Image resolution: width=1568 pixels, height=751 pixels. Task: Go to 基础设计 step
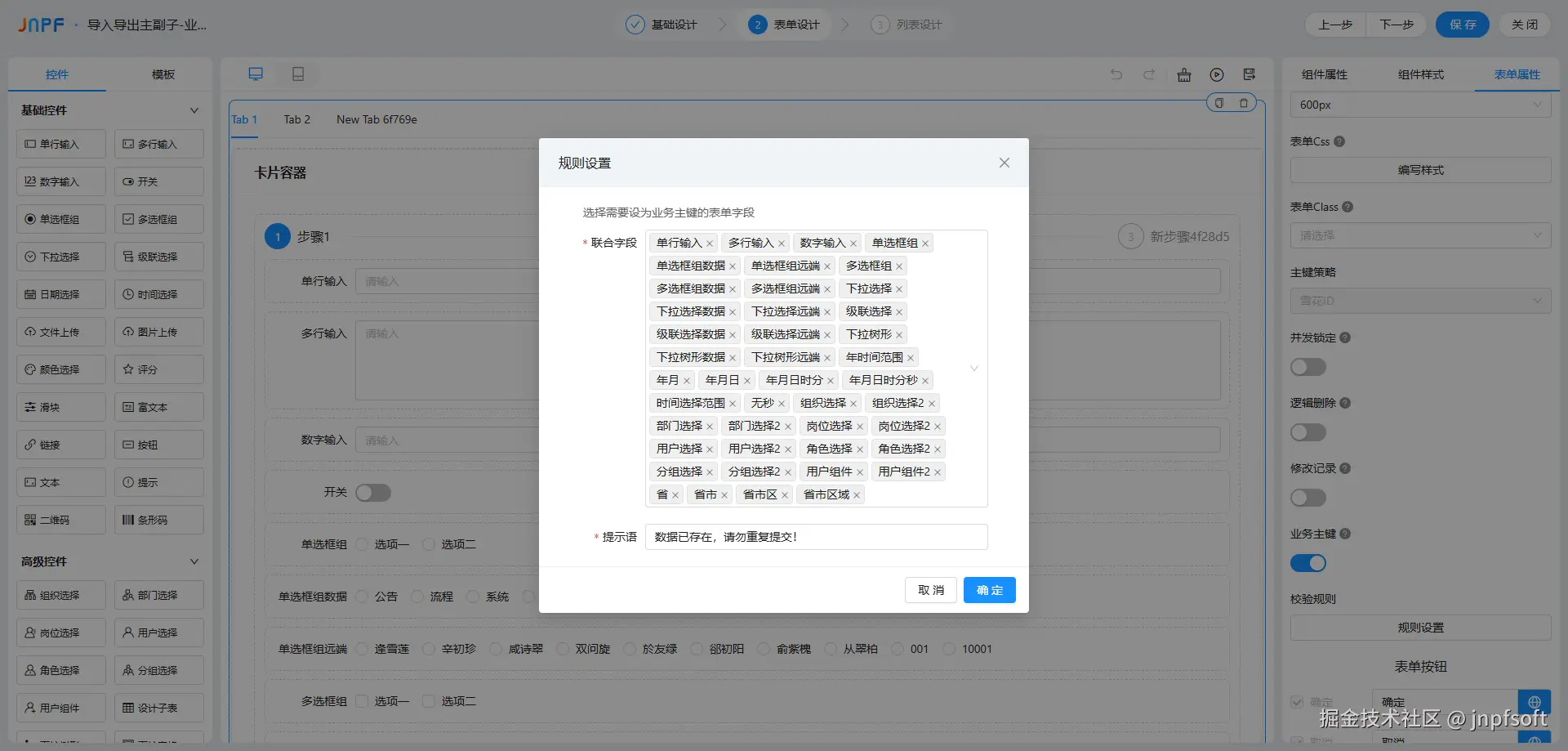[x=661, y=25]
